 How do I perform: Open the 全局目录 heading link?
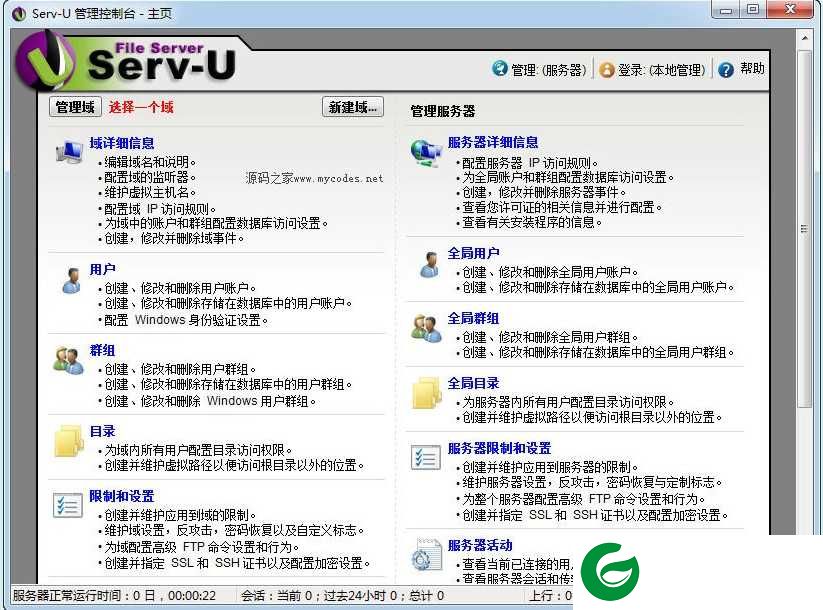[x=473, y=383]
